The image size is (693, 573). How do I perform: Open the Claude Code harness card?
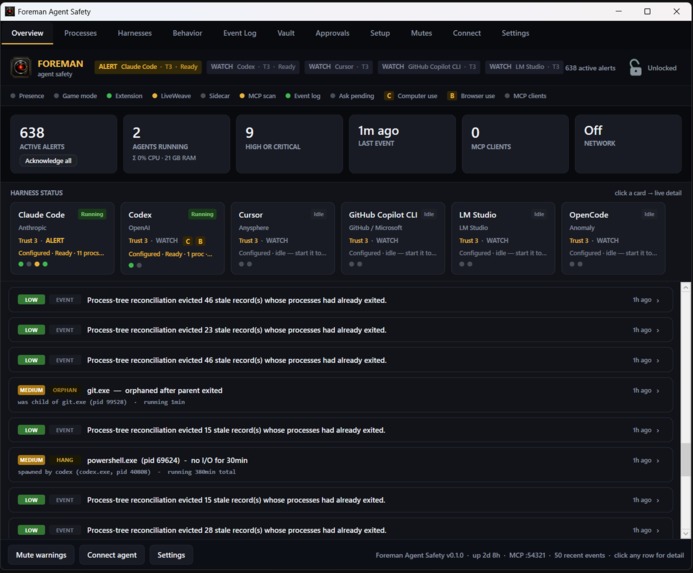pyautogui.click(x=62, y=238)
